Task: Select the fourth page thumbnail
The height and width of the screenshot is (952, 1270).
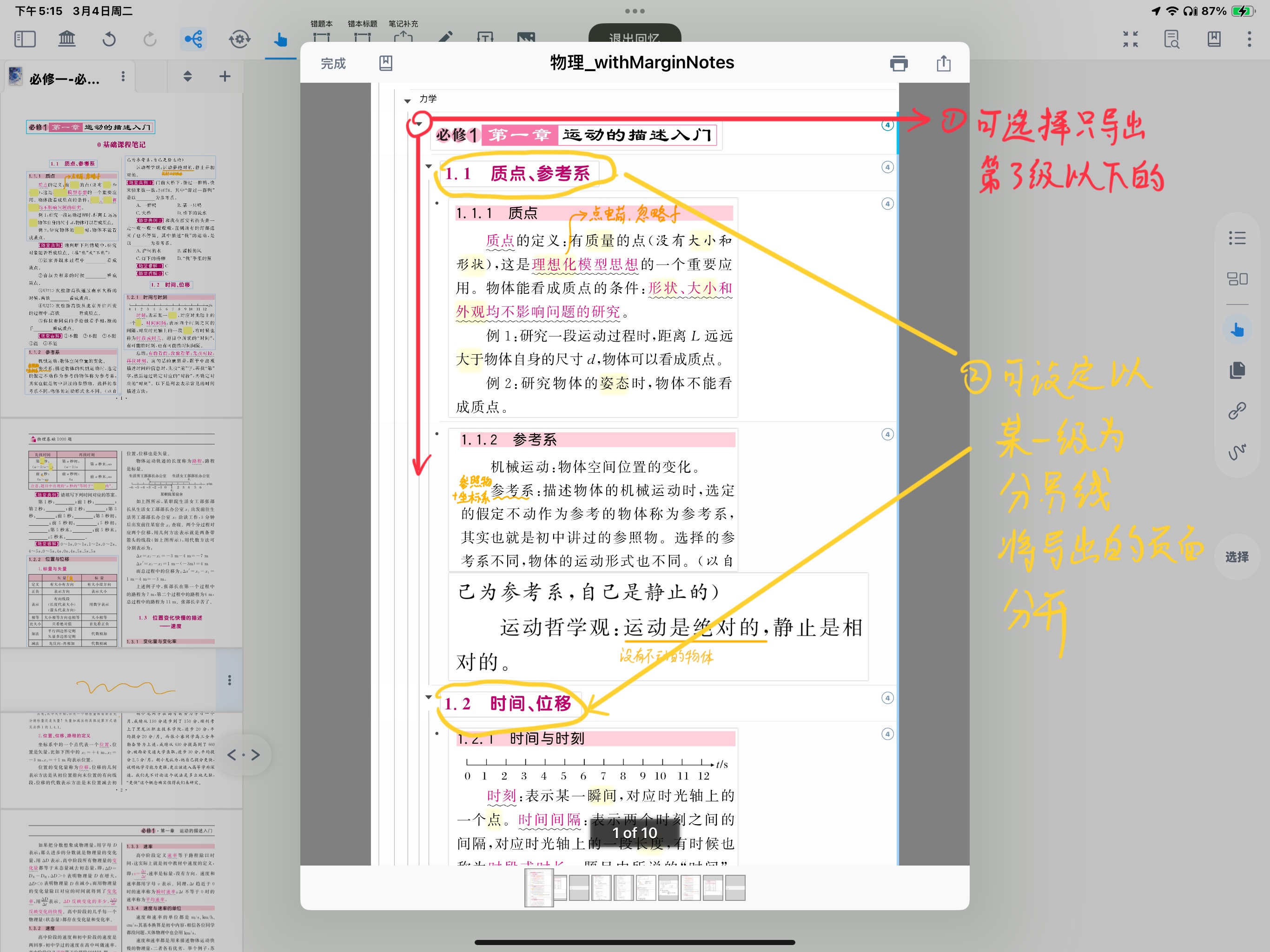Action: pos(601,888)
